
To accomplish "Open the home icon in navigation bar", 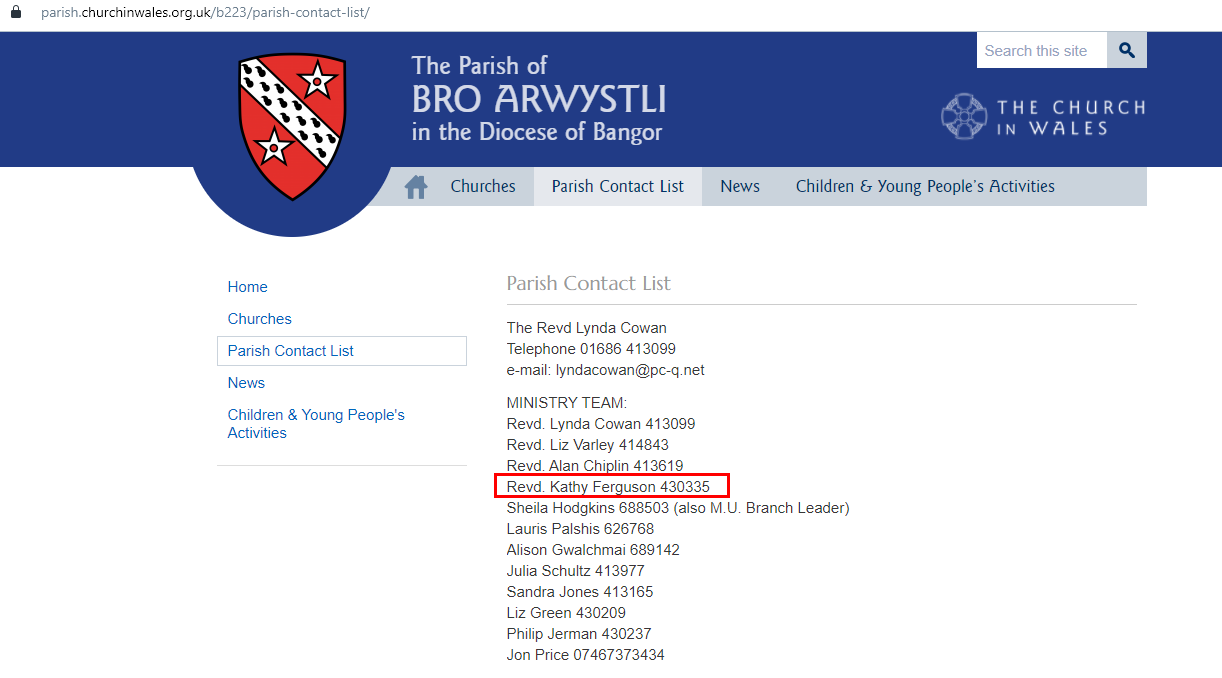I will (416, 187).
